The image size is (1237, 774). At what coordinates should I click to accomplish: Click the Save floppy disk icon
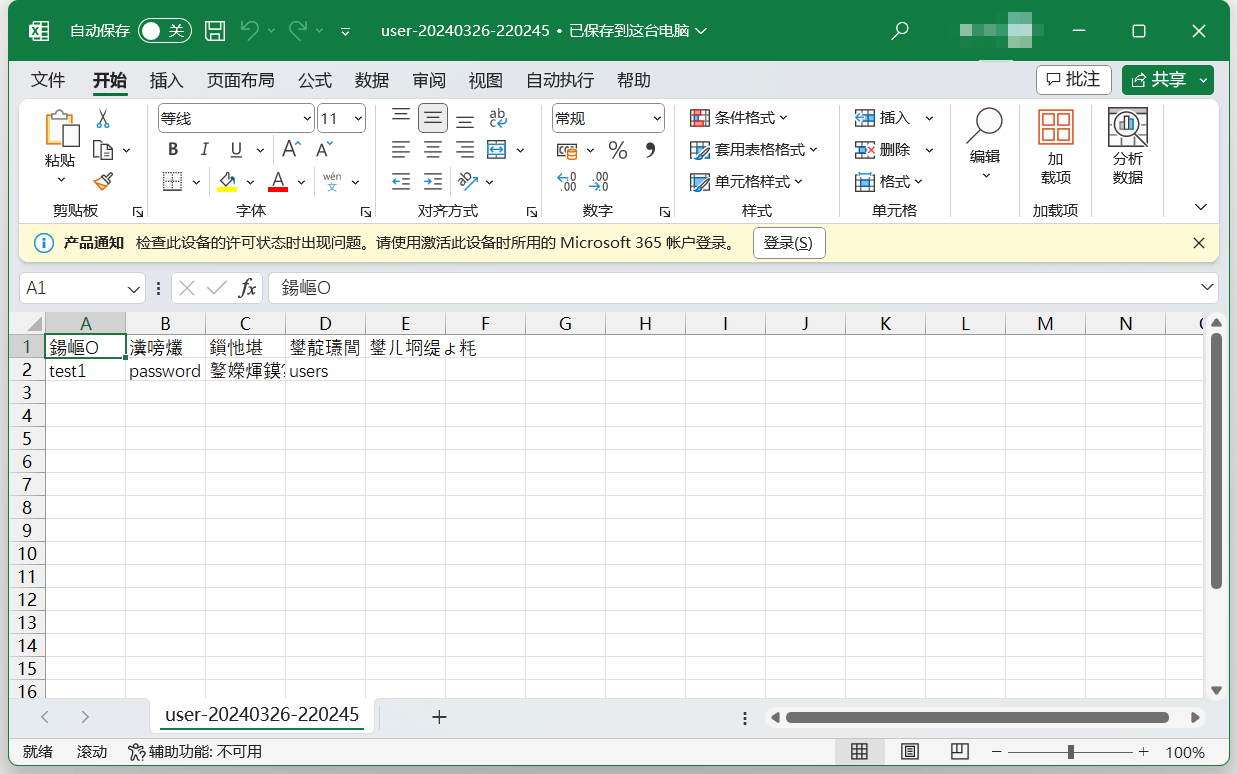click(x=215, y=31)
